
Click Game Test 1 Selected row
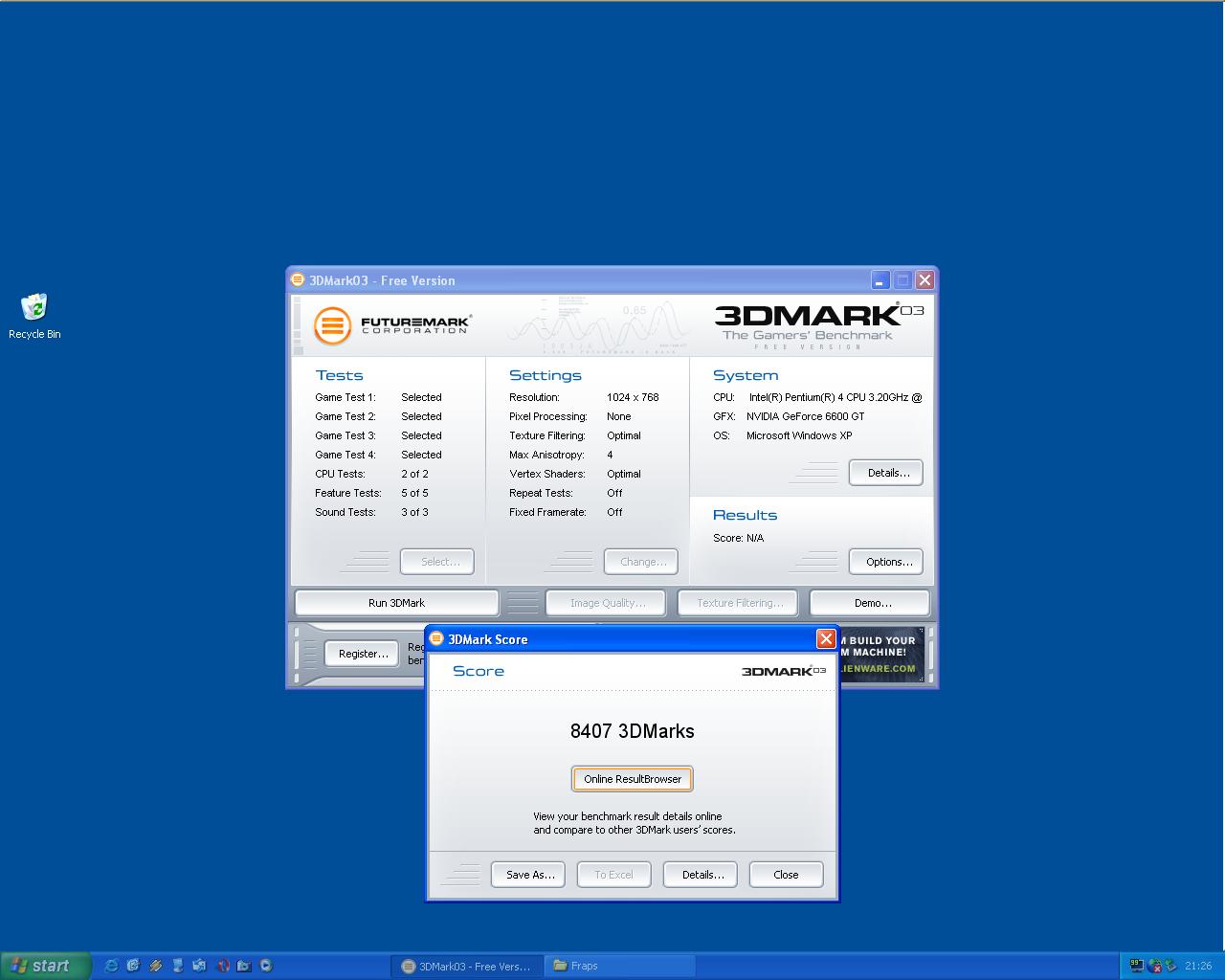pos(378,397)
